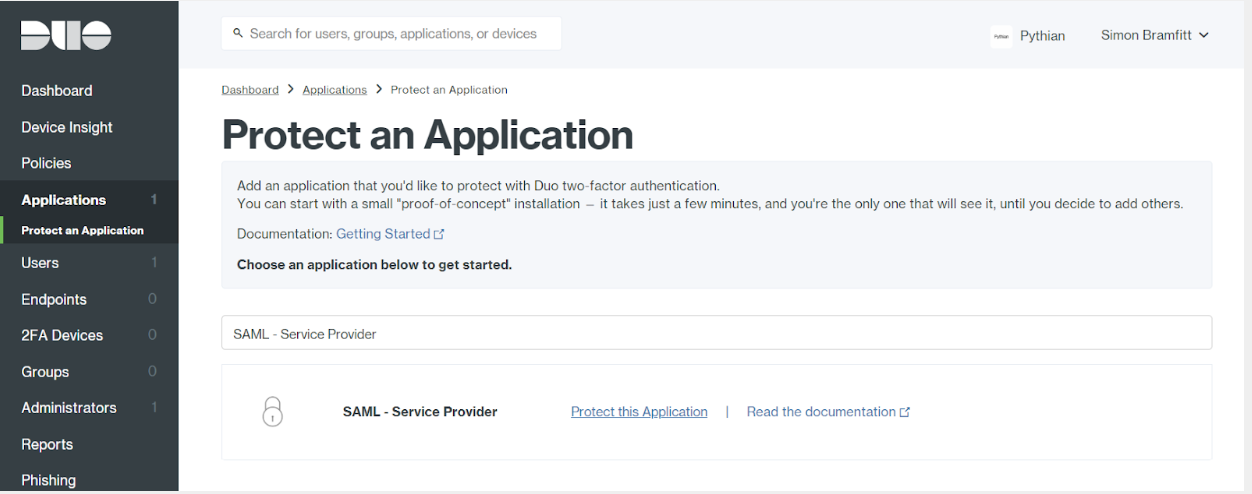Click the Applications breadcrumb link
Viewport: 1252px width, 494px height.
point(335,90)
